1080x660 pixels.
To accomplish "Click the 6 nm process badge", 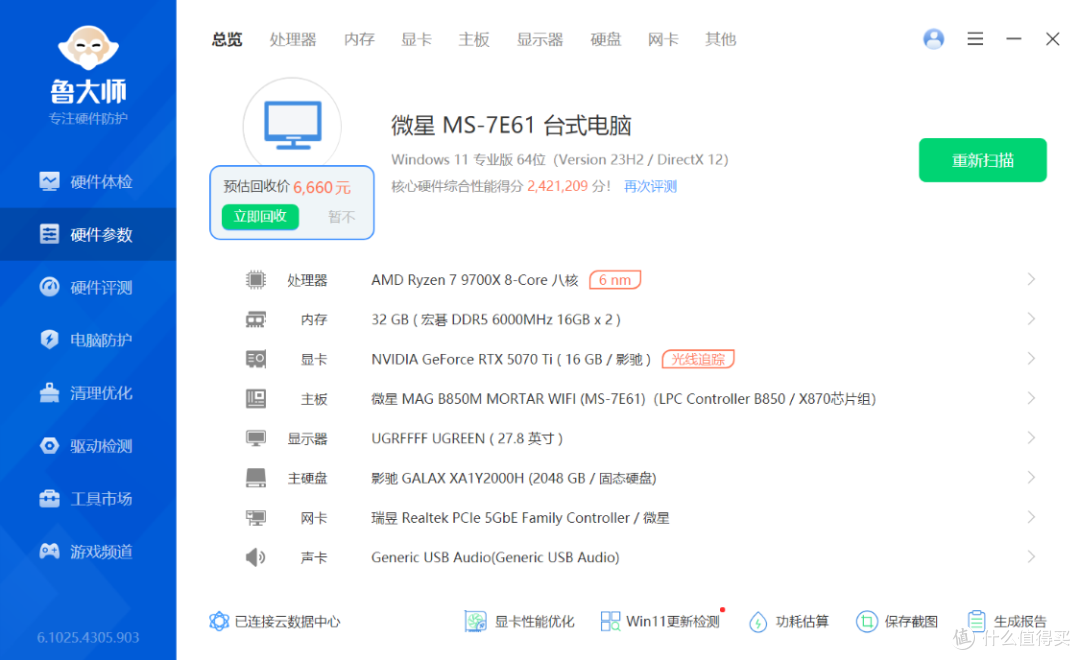I will point(615,280).
